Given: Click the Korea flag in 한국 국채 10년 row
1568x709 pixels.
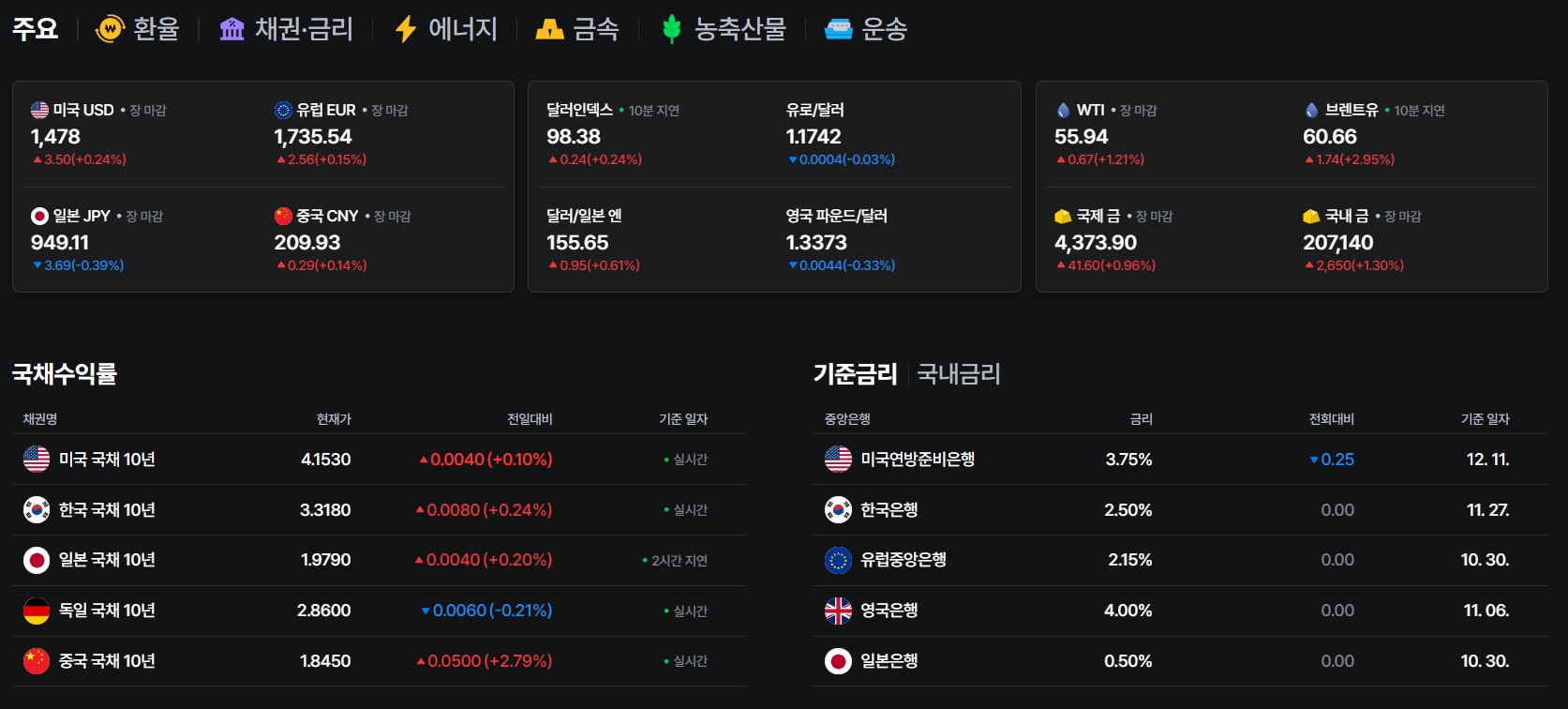Looking at the screenshot, I should pyautogui.click(x=37, y=510).
